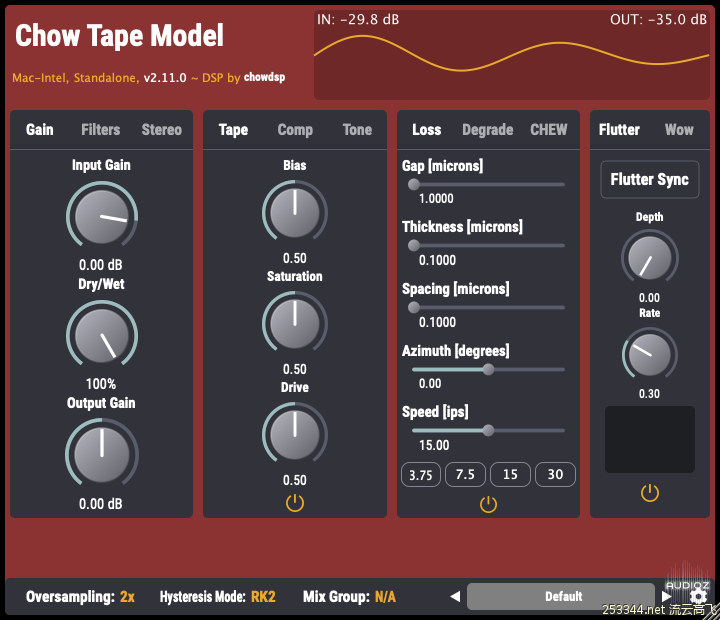Set tape speed to 30 ips
Image resolution: width=720 pixels, height=620 pixels.
click(x=555, y=474)
